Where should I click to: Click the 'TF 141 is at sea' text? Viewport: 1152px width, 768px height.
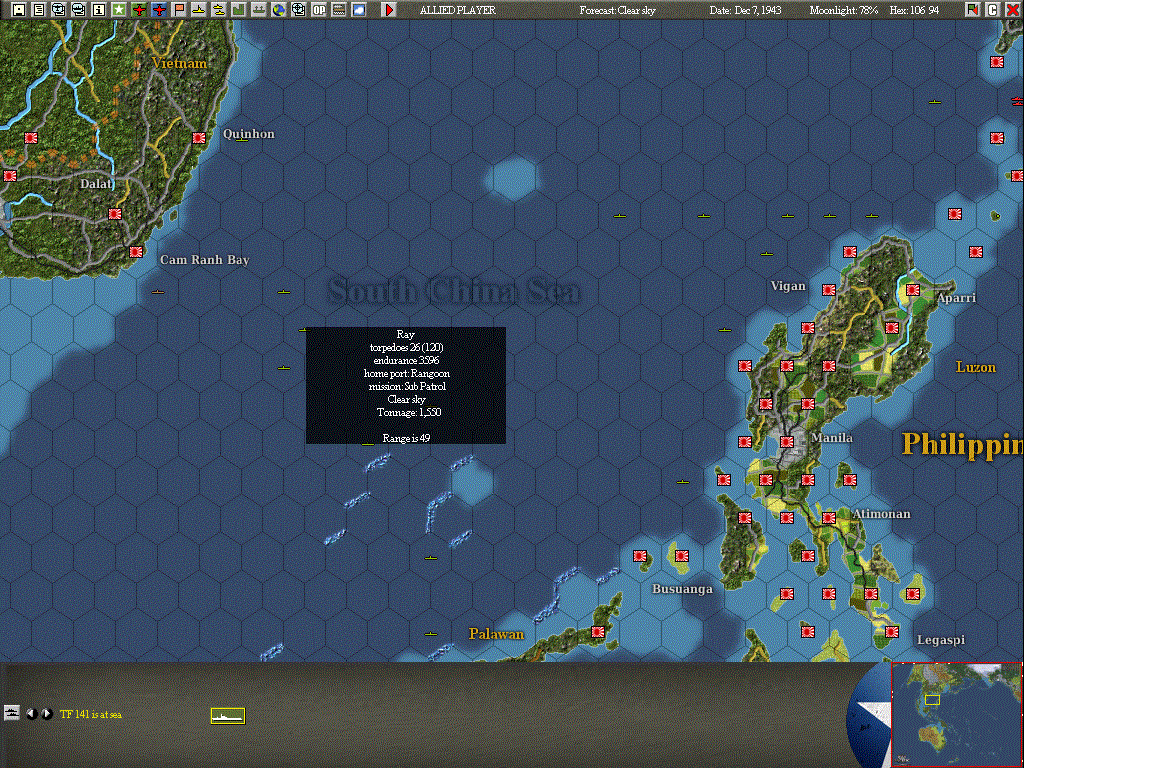91,714
